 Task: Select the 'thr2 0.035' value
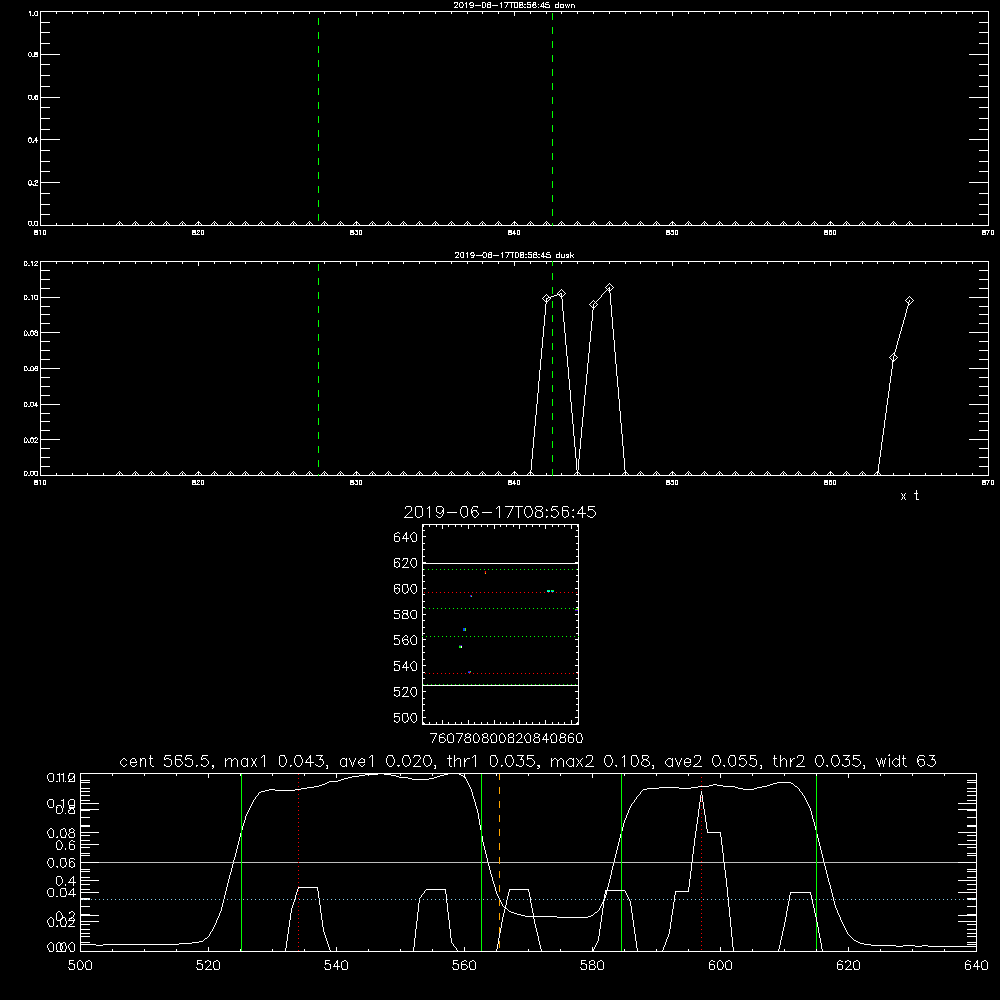point(818,761)
